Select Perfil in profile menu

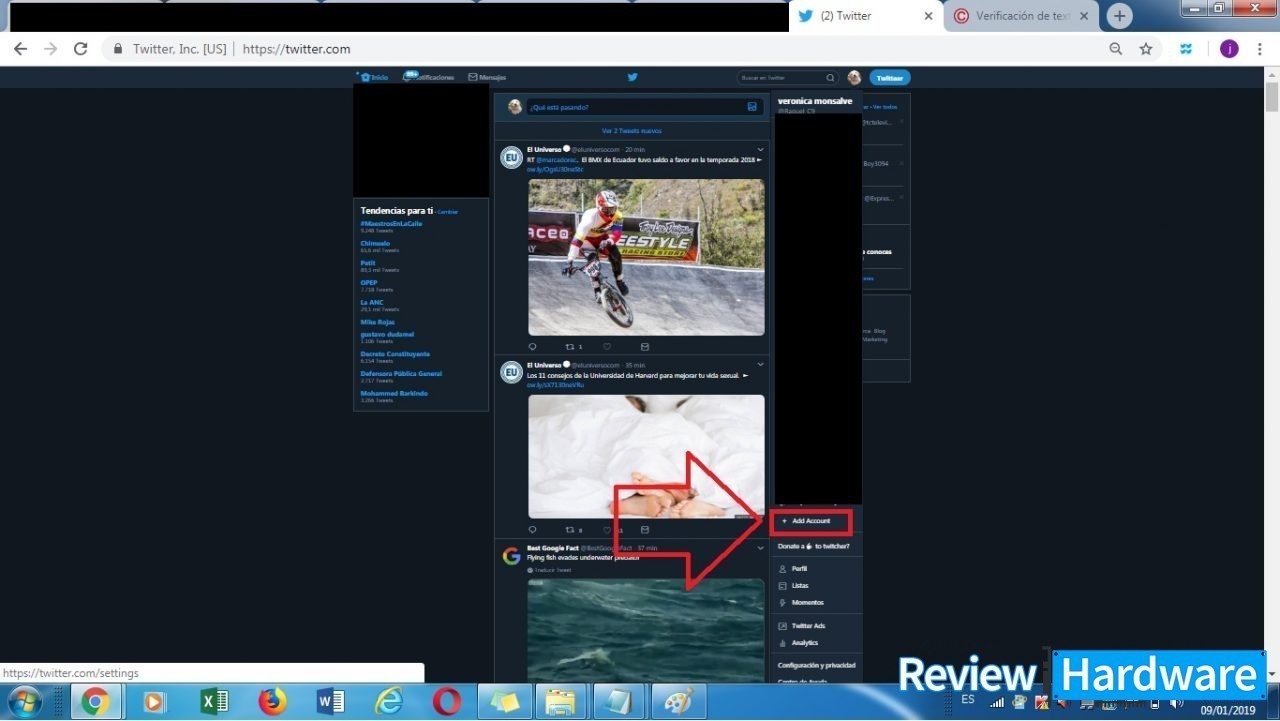[799, 569]
